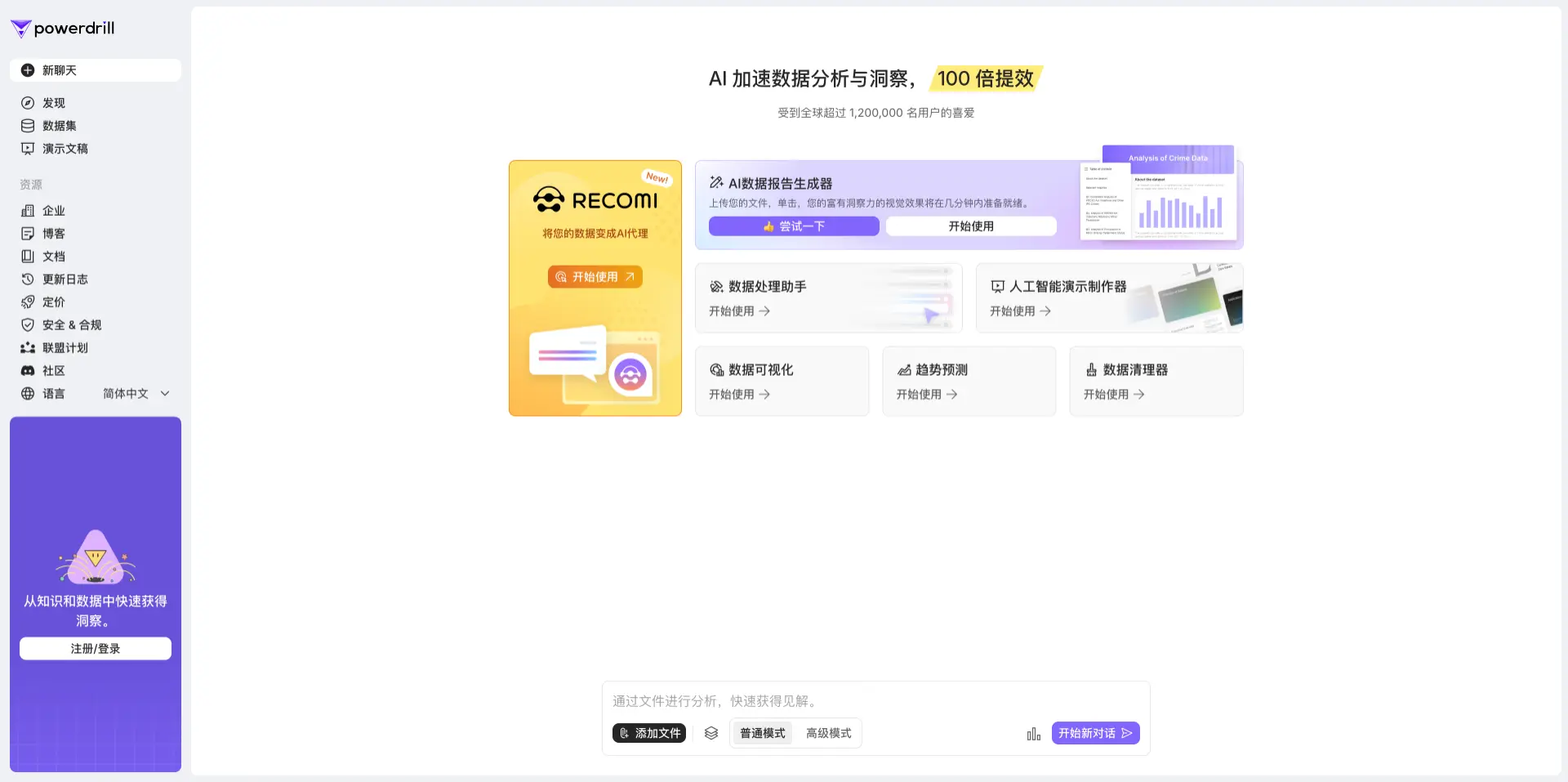
Task: Click the 数据处理助手 card title
Action: (768, 287)
